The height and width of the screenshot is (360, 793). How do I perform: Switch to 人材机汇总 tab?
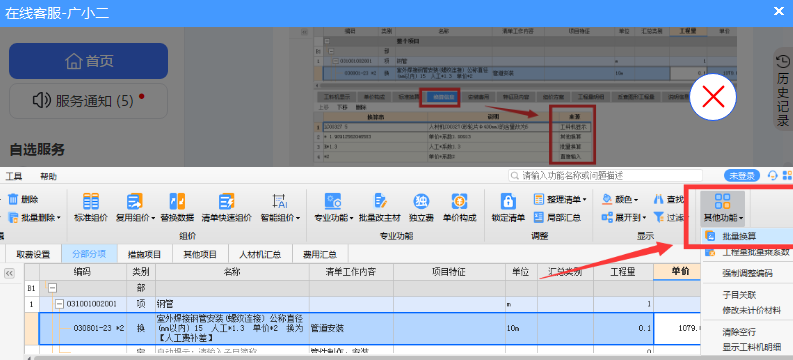260,254
